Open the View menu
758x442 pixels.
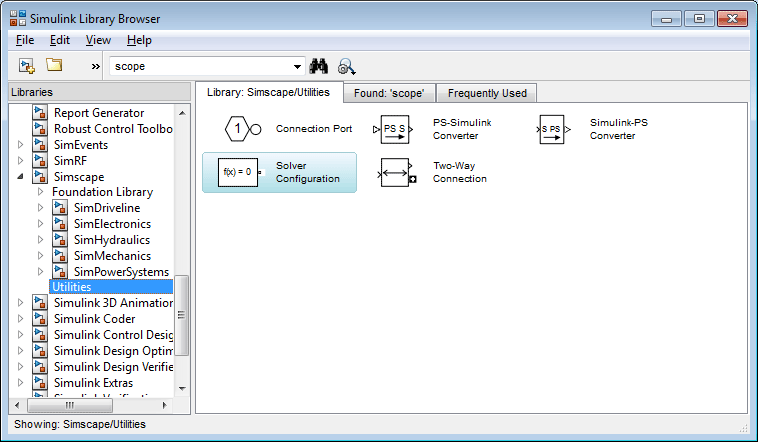[98, 40]
